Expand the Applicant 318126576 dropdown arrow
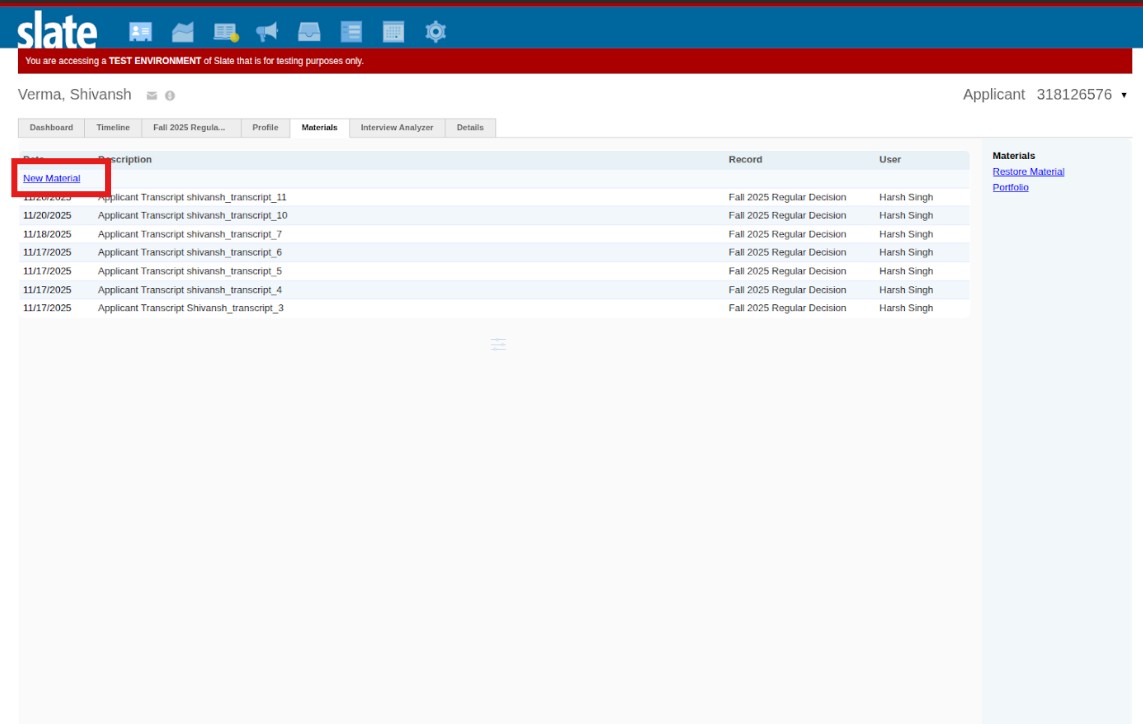1143x724 pixels. pos(1124,96)
